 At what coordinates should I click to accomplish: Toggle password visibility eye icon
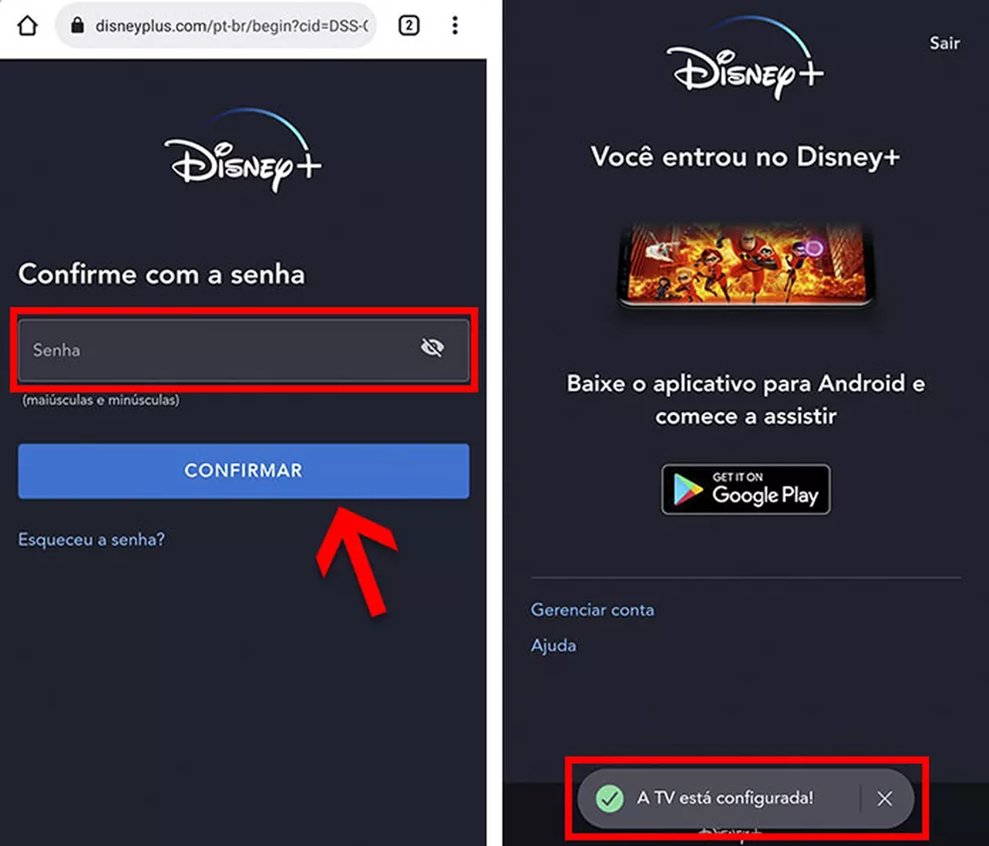[x=432, y=347]
